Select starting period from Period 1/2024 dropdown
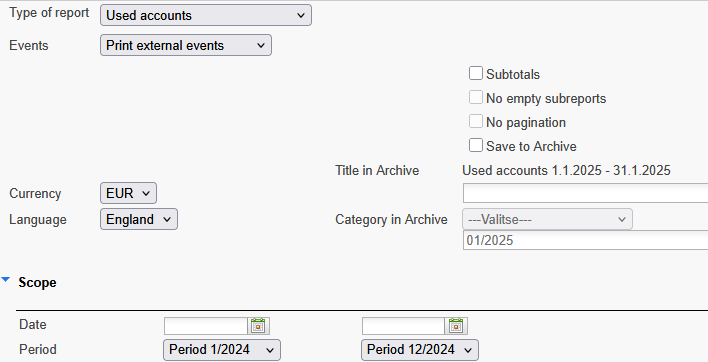708x362 pixels. click(222, 350)
